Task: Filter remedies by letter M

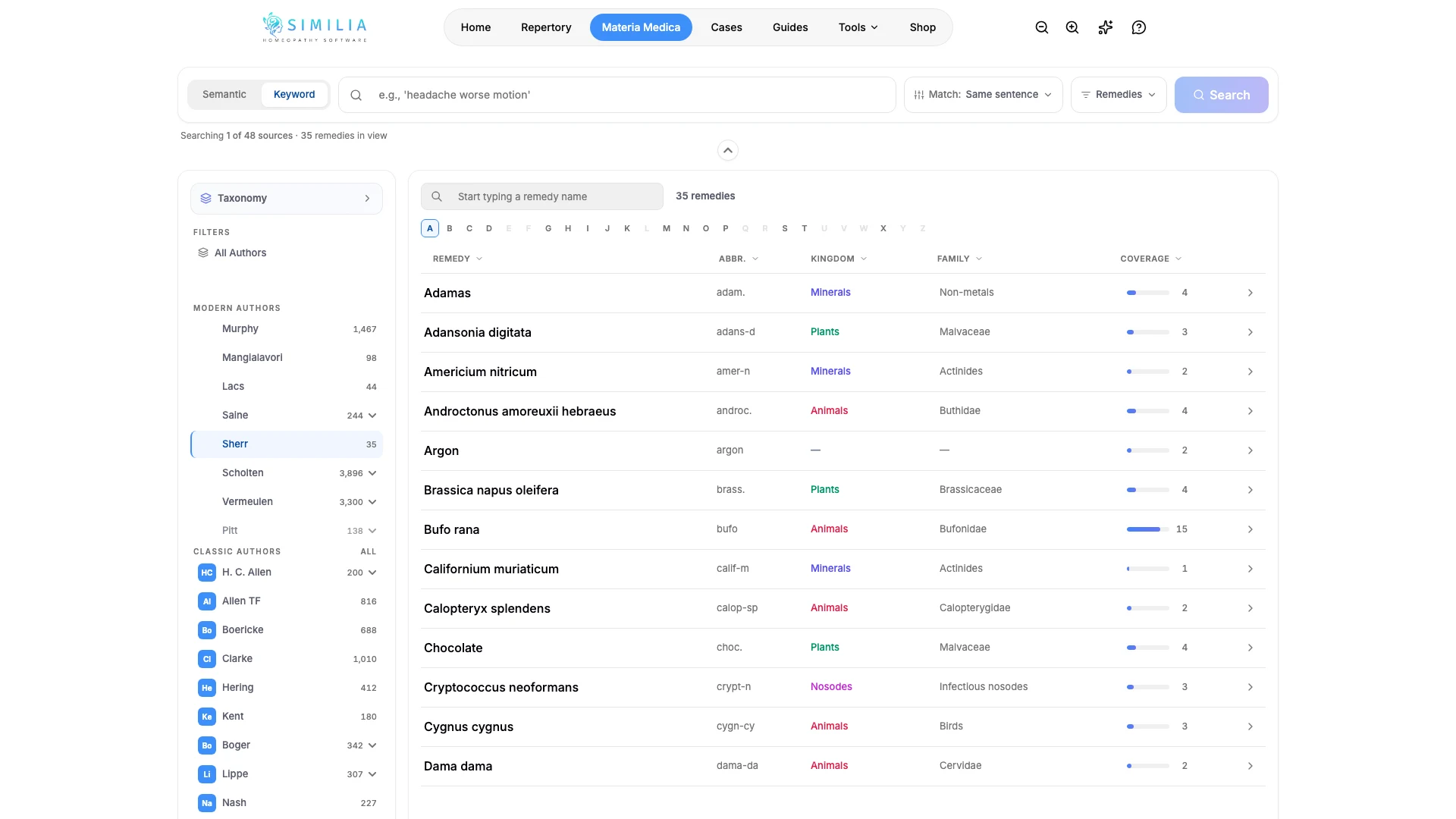Action: point(667,228)
